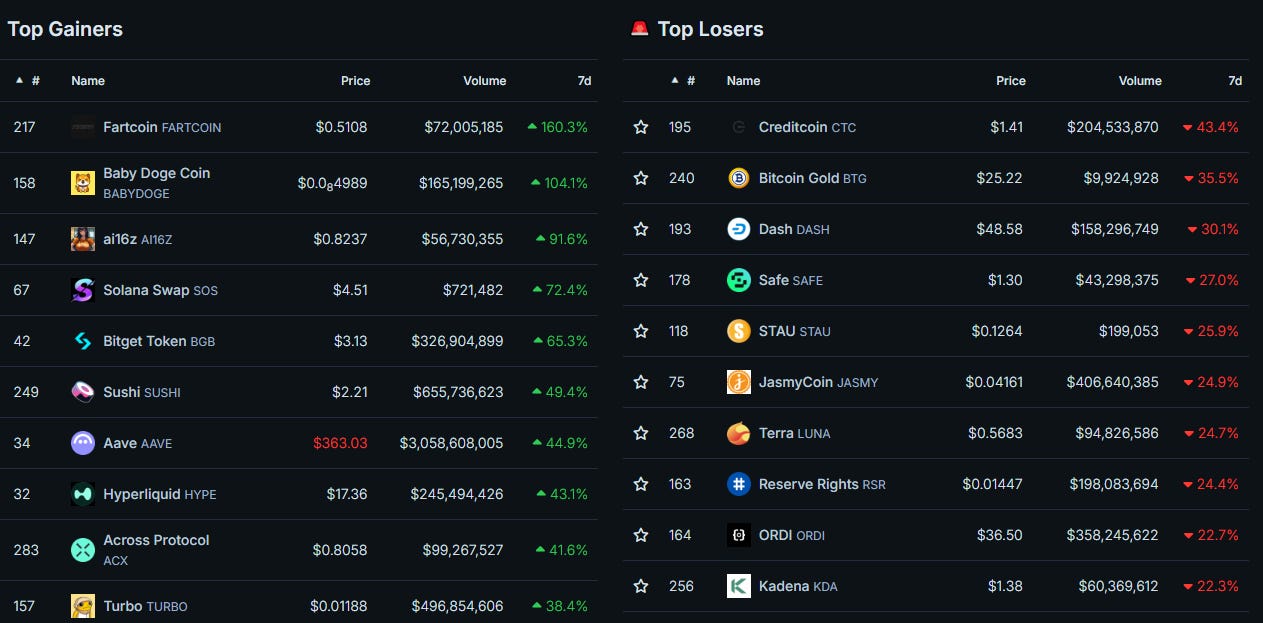Click the Fartcoin coin logo icon

pos(83,127)
